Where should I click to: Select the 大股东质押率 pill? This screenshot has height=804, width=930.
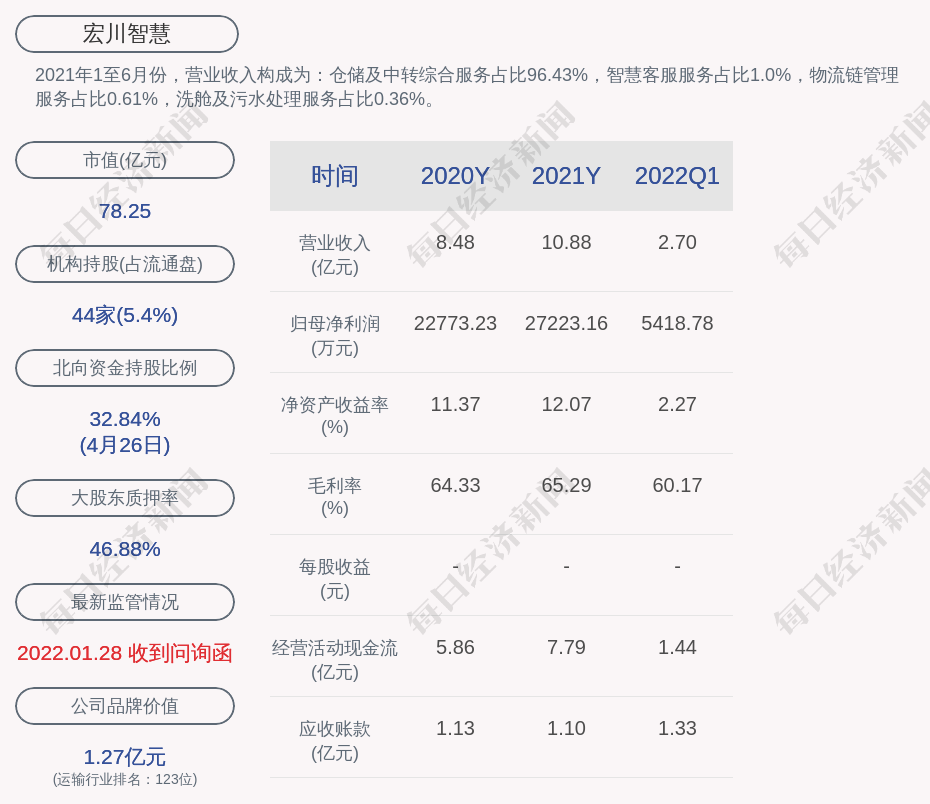pyautogui.click(x=125, y=497)
